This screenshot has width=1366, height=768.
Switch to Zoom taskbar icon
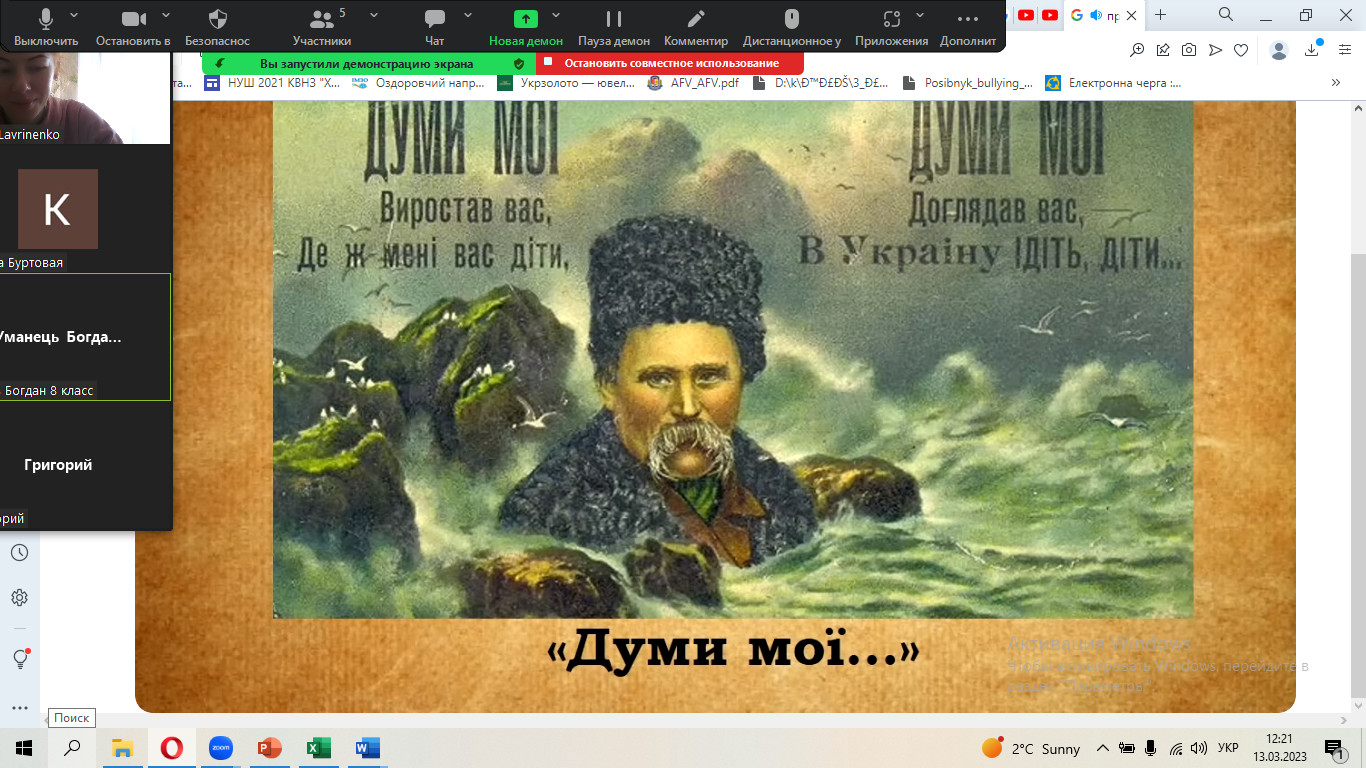pyautogui.click(x=220, y=748)
